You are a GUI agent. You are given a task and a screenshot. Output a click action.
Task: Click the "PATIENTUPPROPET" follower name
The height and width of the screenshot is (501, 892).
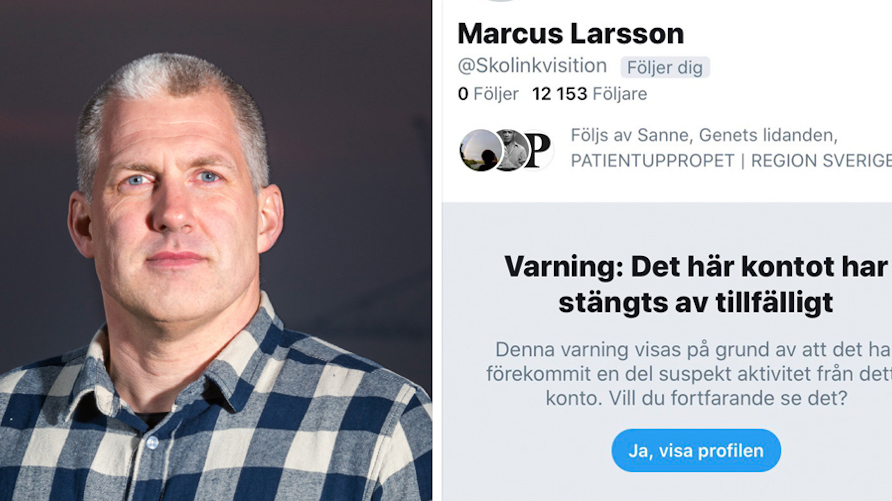(x=653, y=161)
